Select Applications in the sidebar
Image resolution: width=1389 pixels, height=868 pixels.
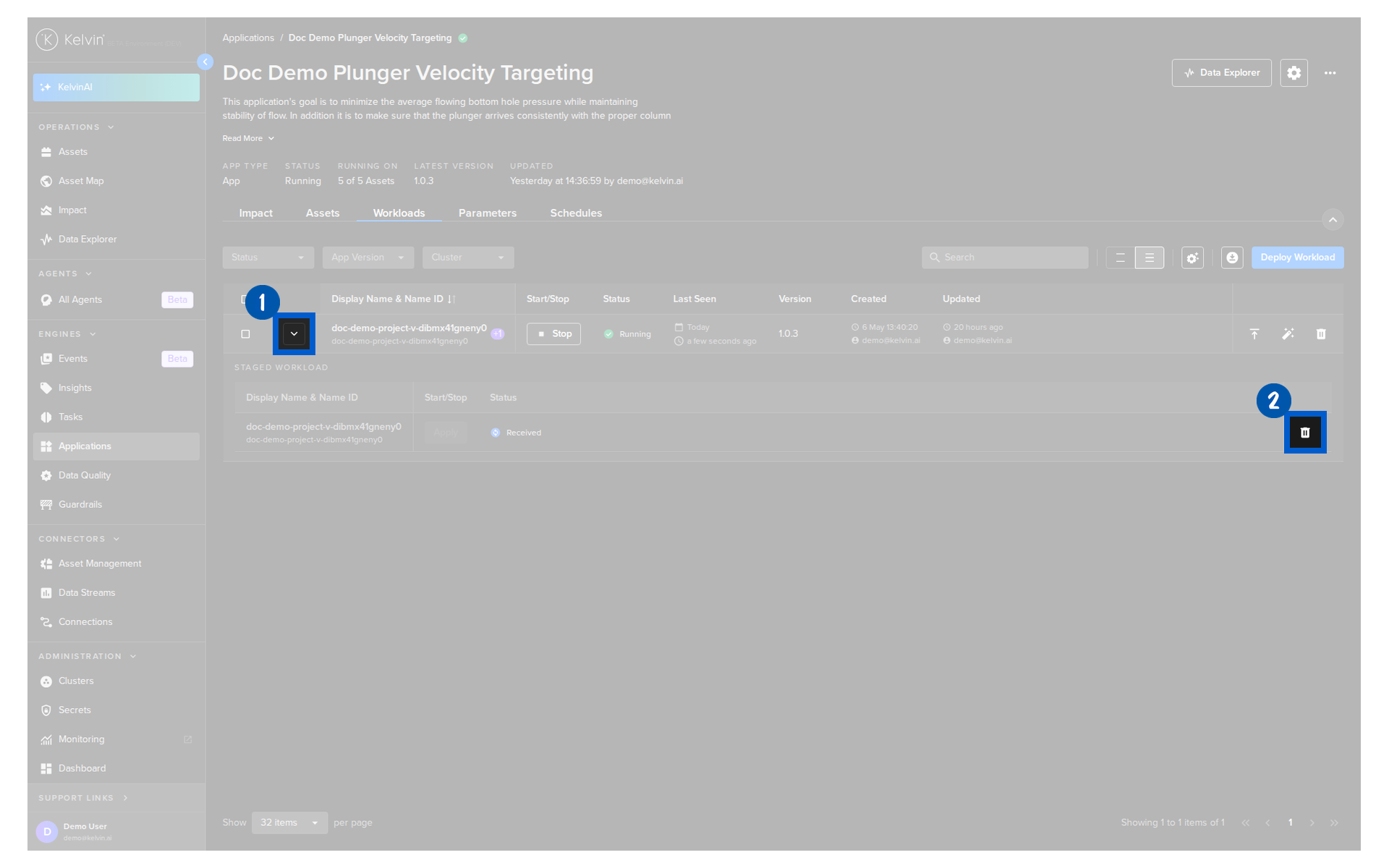tap(116, 446)
